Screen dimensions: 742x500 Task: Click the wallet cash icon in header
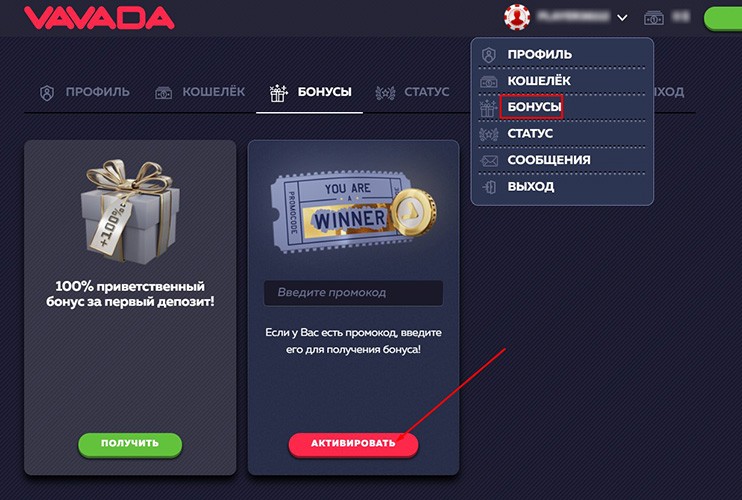click(654, 18)
